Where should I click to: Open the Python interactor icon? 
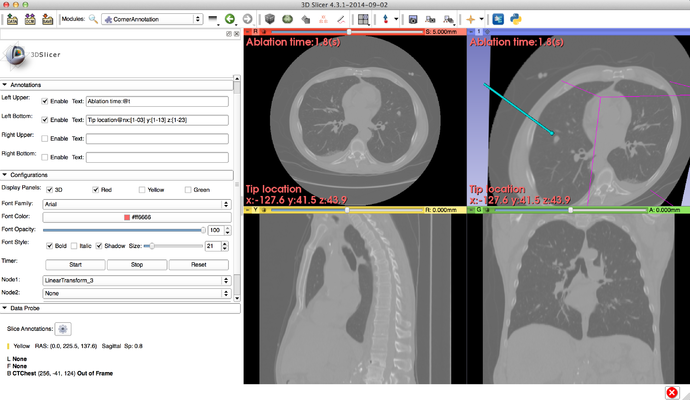(x=517, y=19)
